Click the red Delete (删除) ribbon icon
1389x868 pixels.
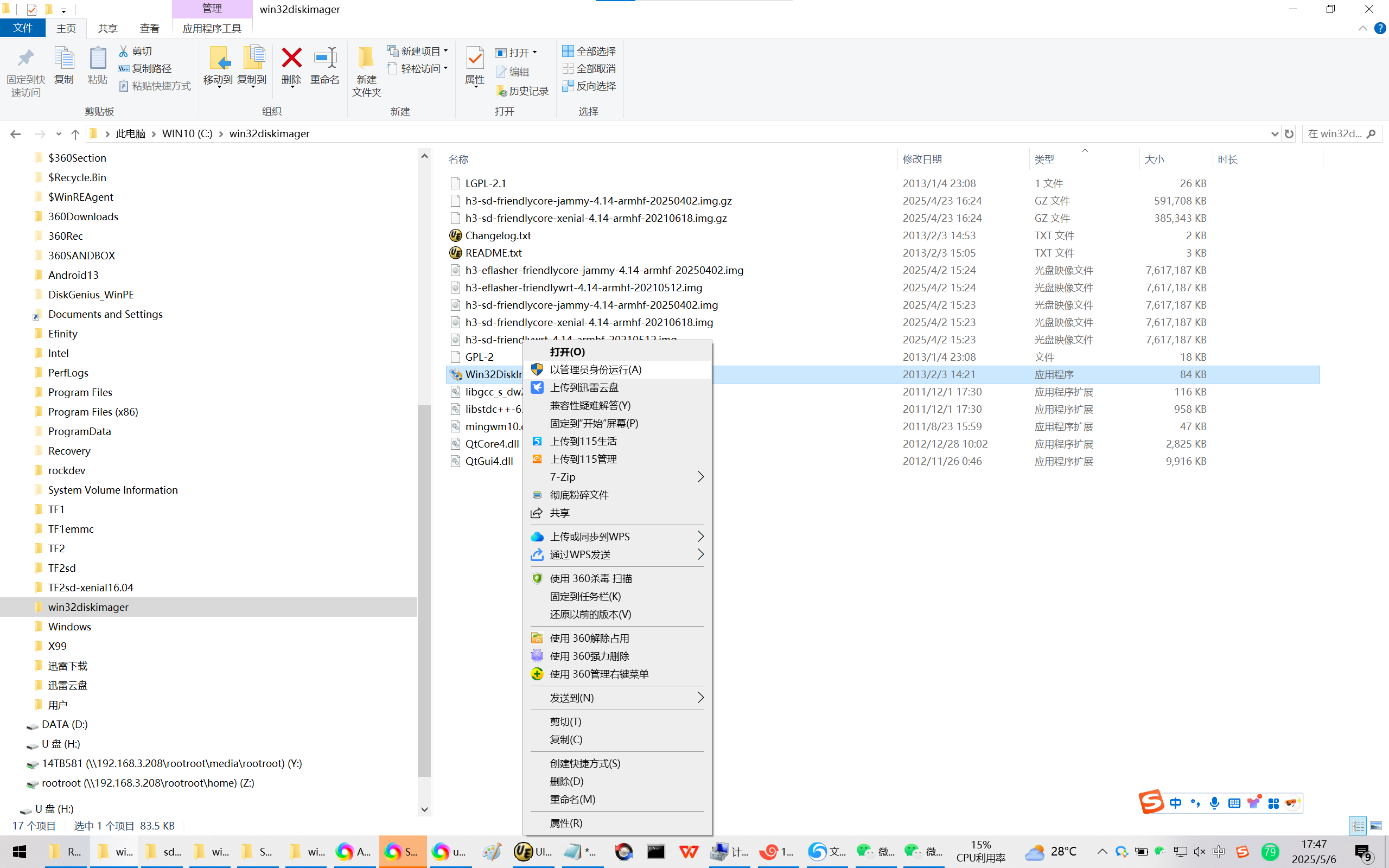coord(291,59)
